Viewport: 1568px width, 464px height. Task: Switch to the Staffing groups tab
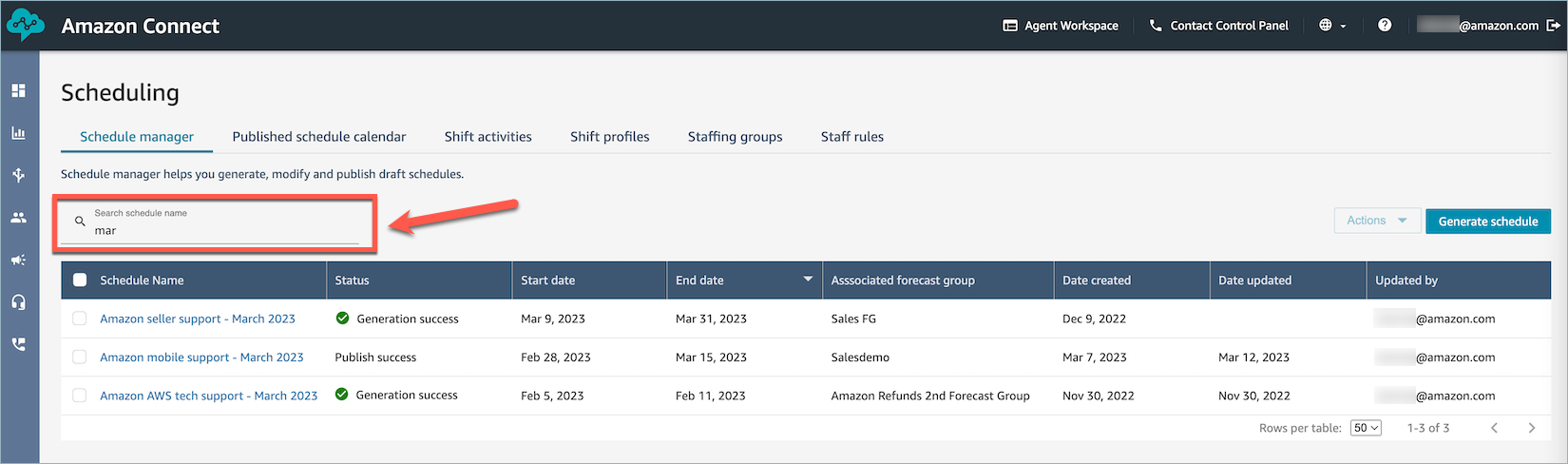(735, 137)
